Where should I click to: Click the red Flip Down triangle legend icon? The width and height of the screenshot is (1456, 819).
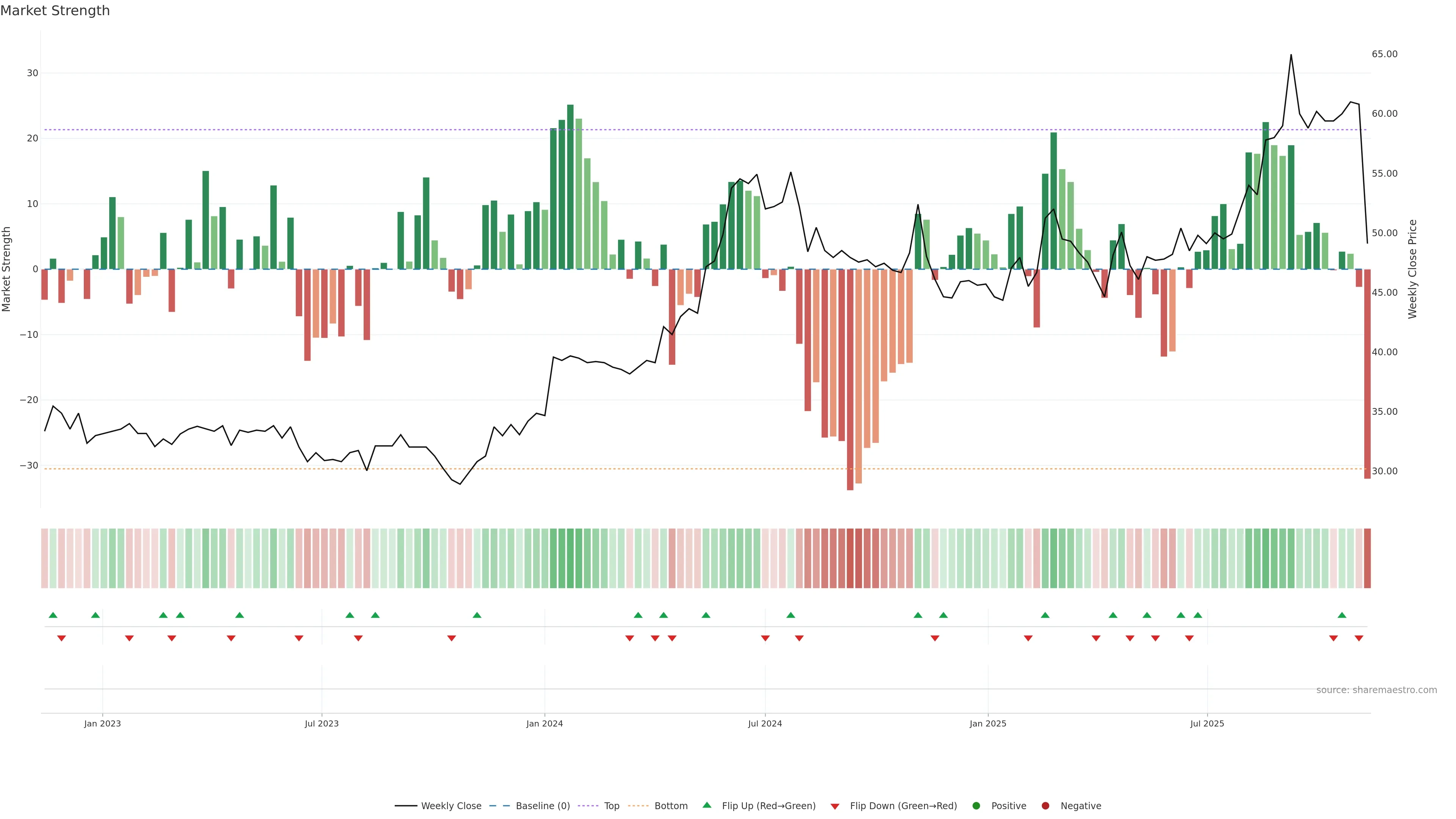point(835,806)
